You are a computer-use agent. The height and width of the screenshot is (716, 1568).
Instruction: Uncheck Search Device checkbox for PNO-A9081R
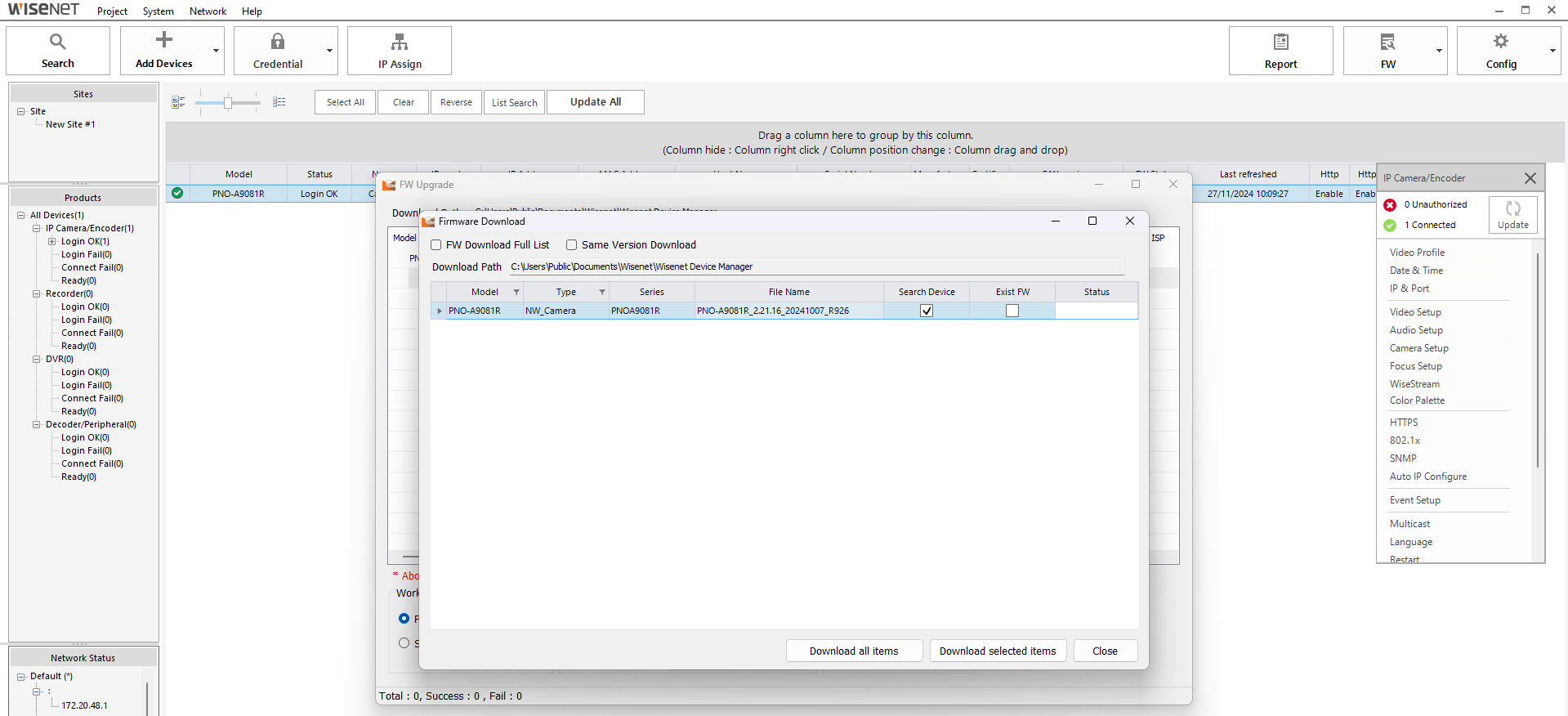pyautogui.click(x=927, y=311)
